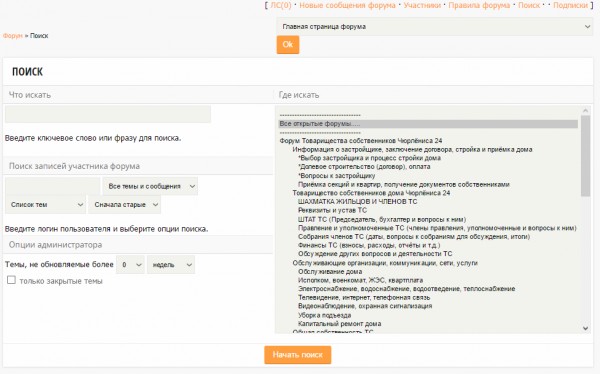Select Уборка подъезда entry
This screenshot has height=374, width=600.
tap(324, 315)
